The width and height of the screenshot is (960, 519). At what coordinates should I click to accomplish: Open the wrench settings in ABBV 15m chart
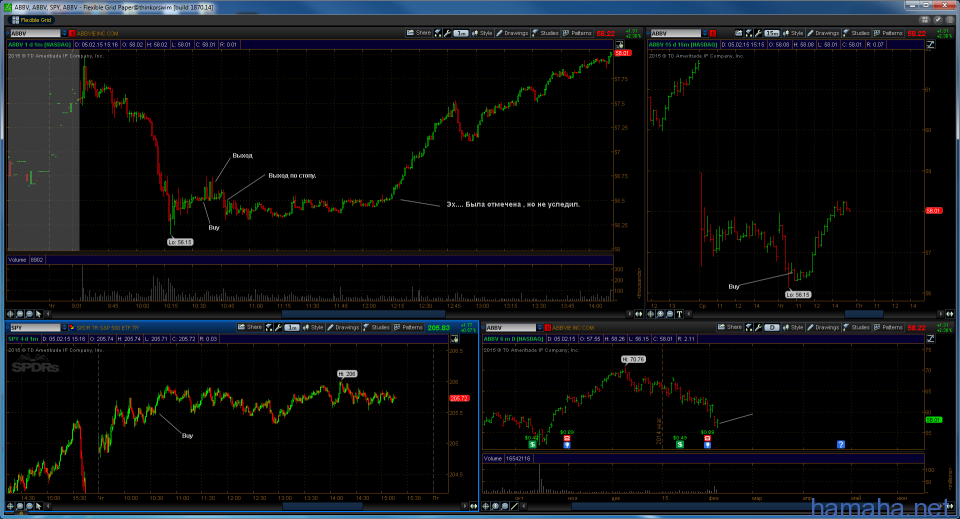pos(758,33)
